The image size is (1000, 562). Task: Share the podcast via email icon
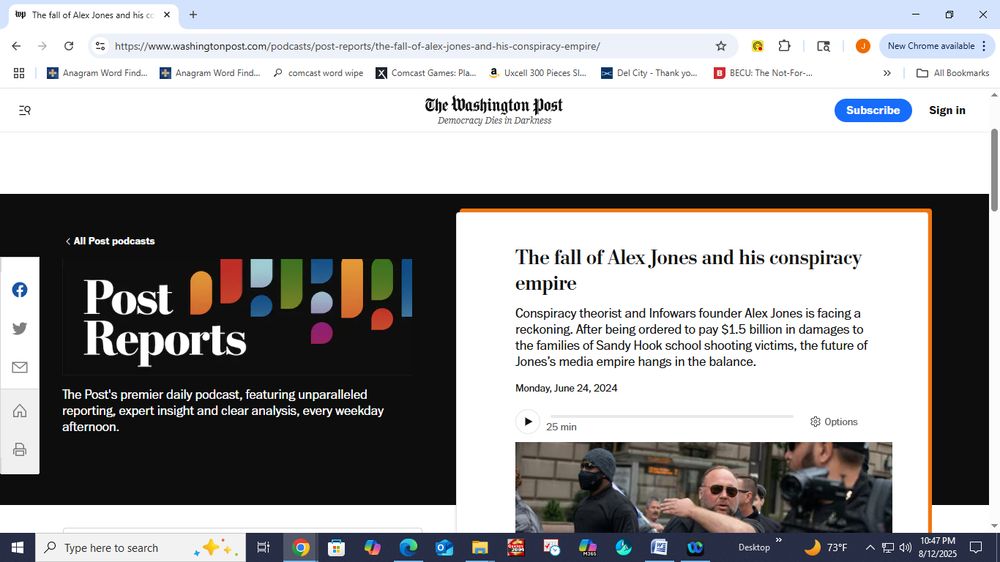click(20, 367)
